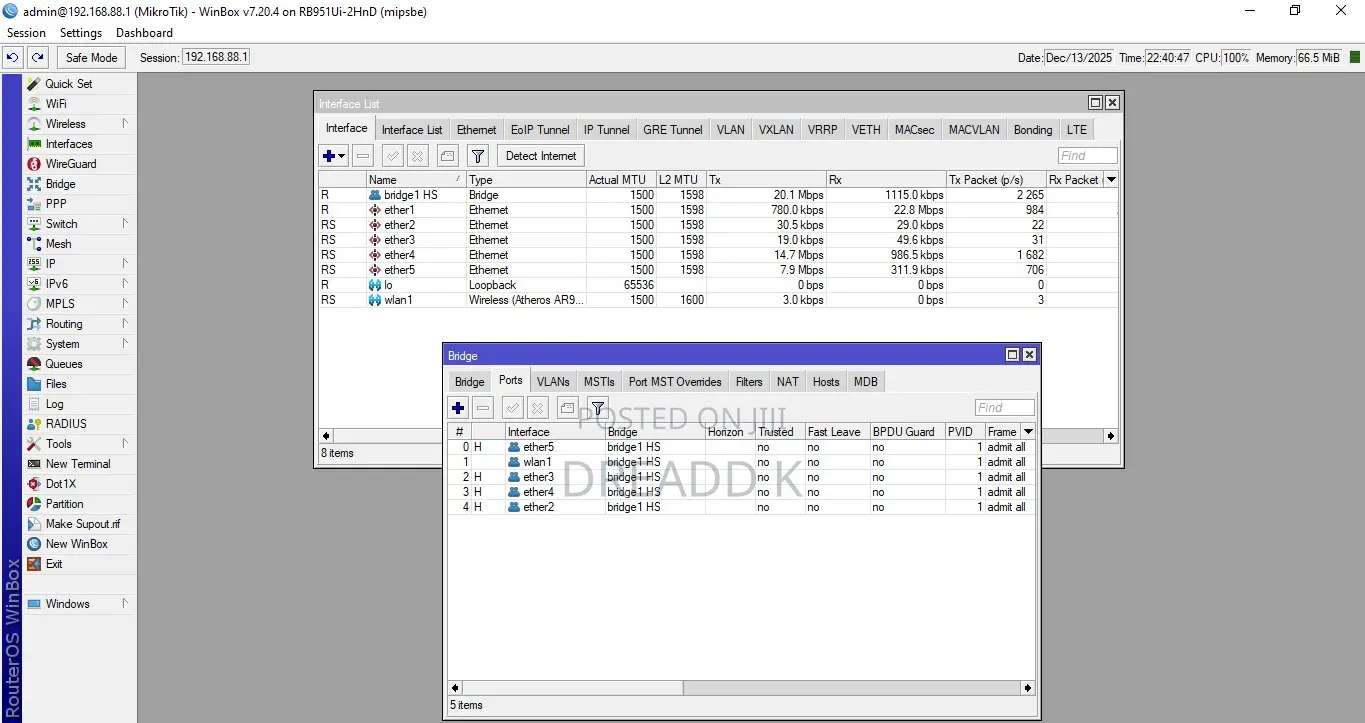Image resolution: width=1365 pixels, height=723 pixels.
Task: Expand the IPv6 submenu
Action: pos(125,284)
